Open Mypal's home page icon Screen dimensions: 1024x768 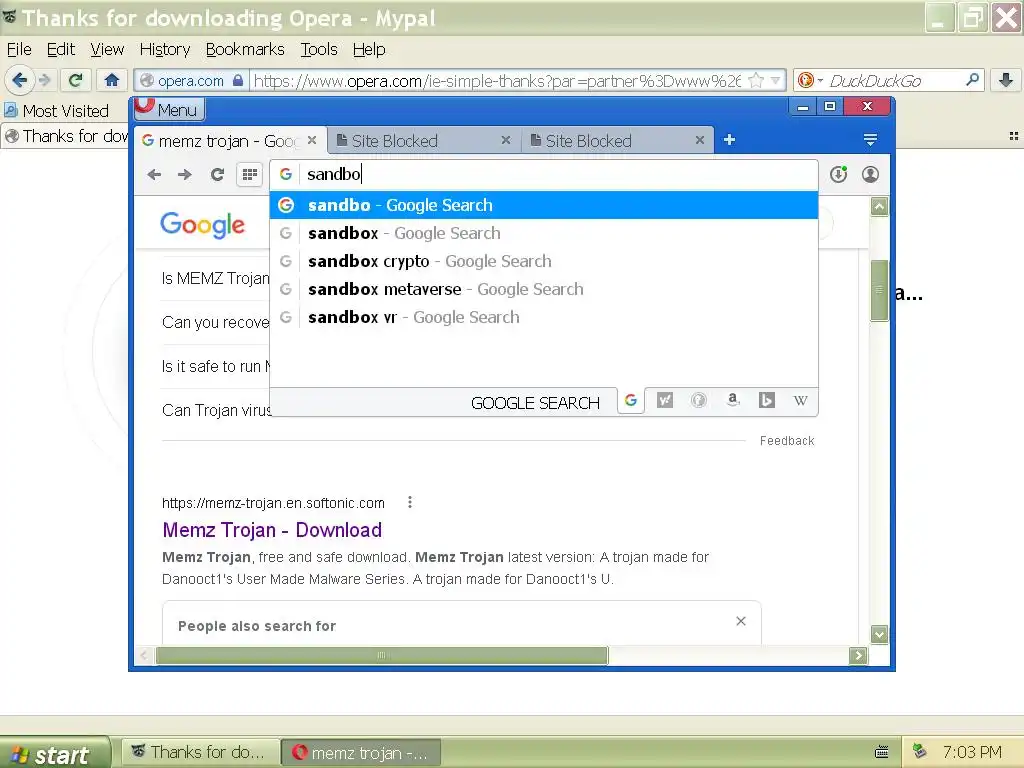pos(112,80)
